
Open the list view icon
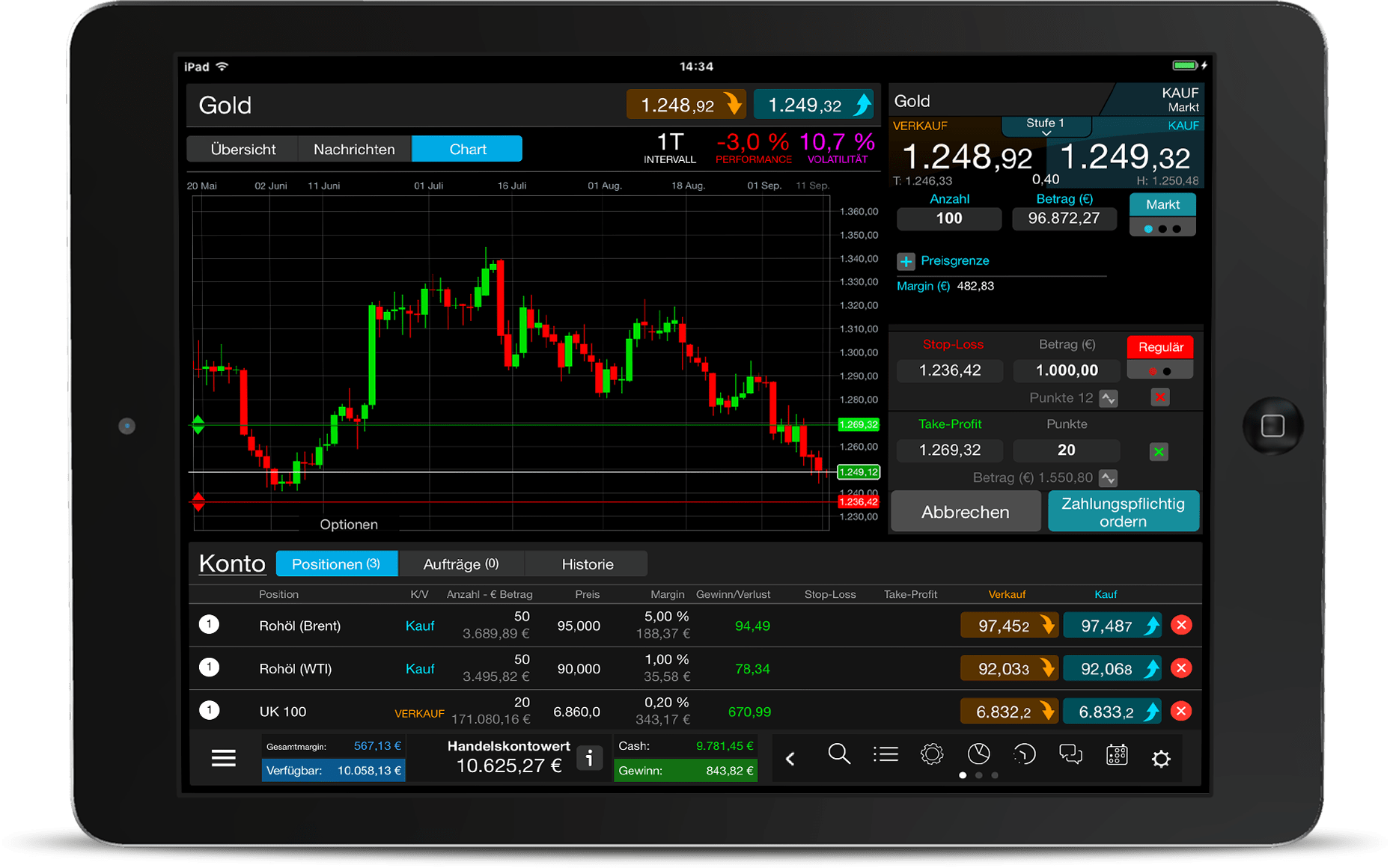885,754
